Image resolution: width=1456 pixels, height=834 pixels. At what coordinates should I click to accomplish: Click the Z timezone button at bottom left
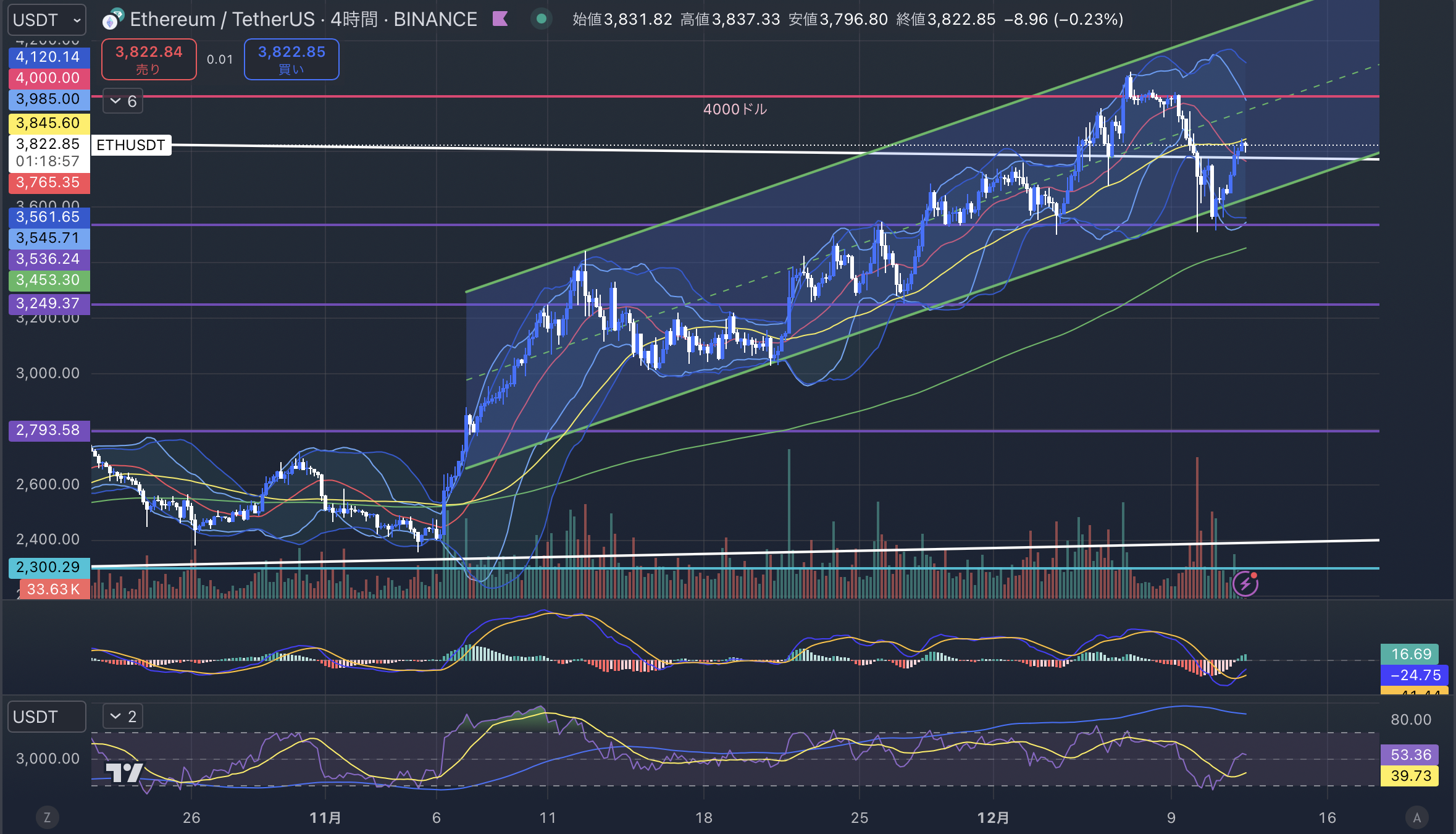(x=47, y=818)
